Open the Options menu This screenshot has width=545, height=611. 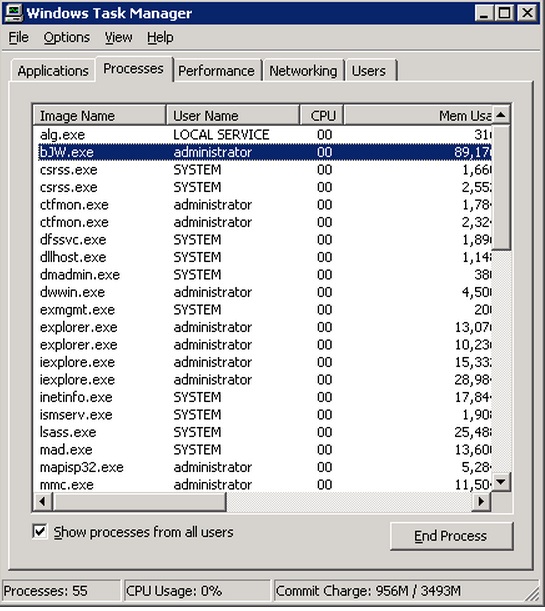click(67, 37)
